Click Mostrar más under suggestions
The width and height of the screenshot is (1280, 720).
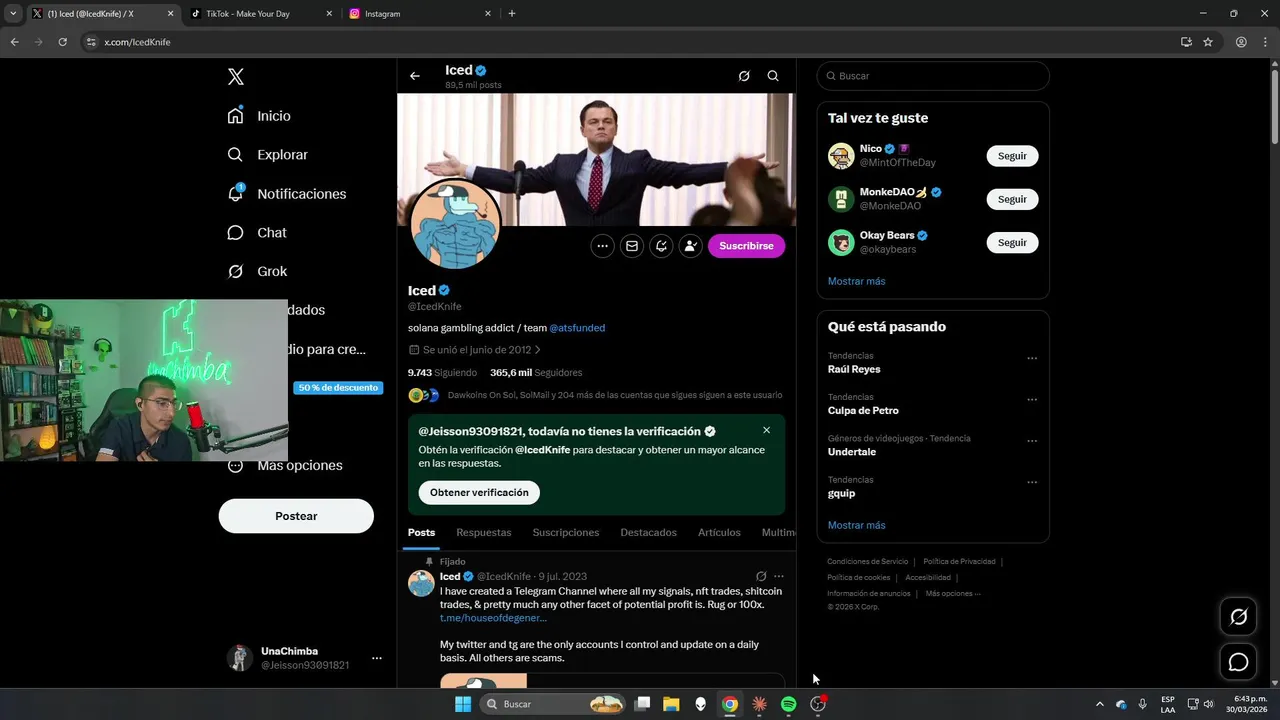pos(856,281)
